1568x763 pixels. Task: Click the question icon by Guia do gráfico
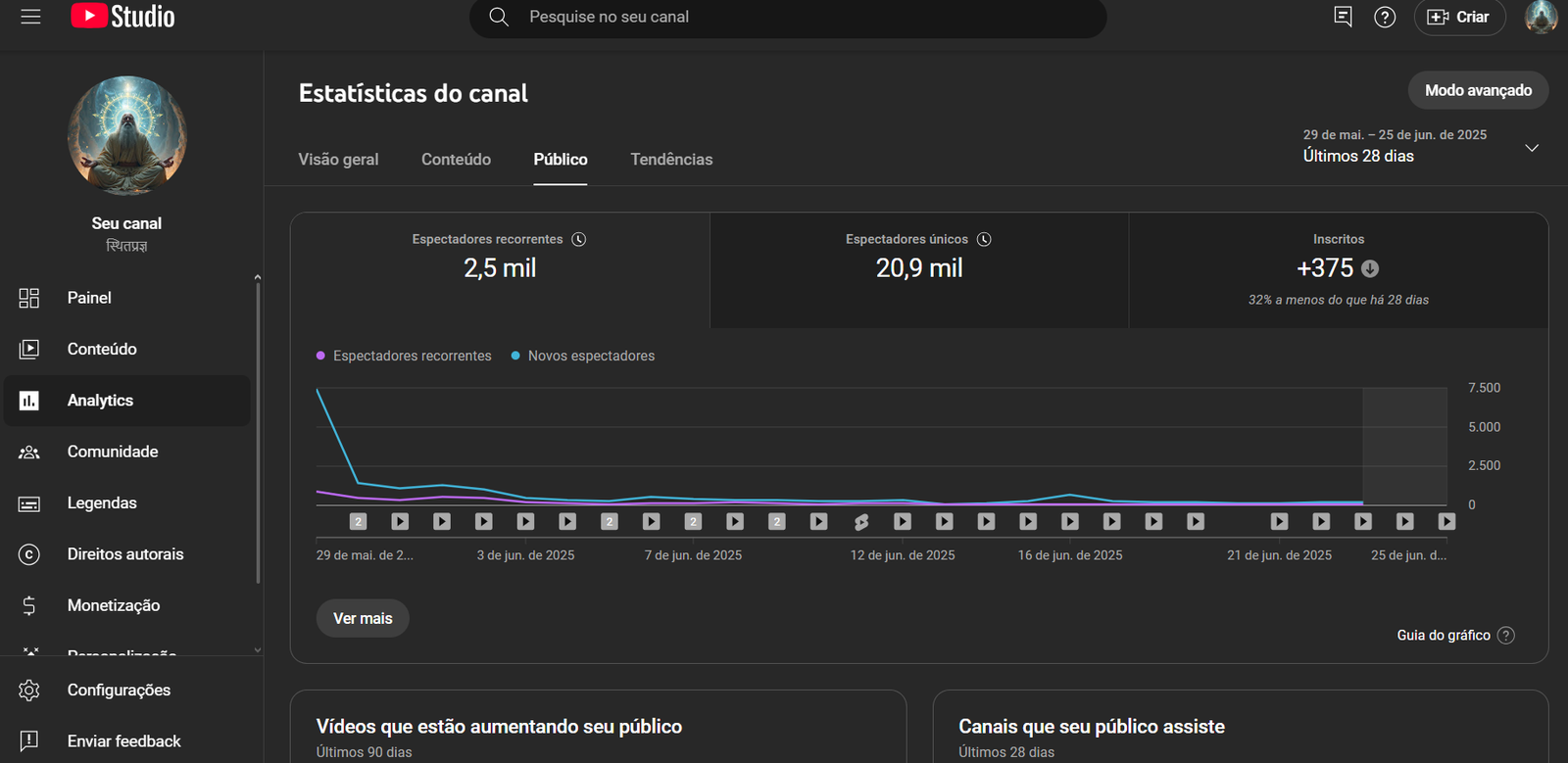click(x=1506, y=635)
